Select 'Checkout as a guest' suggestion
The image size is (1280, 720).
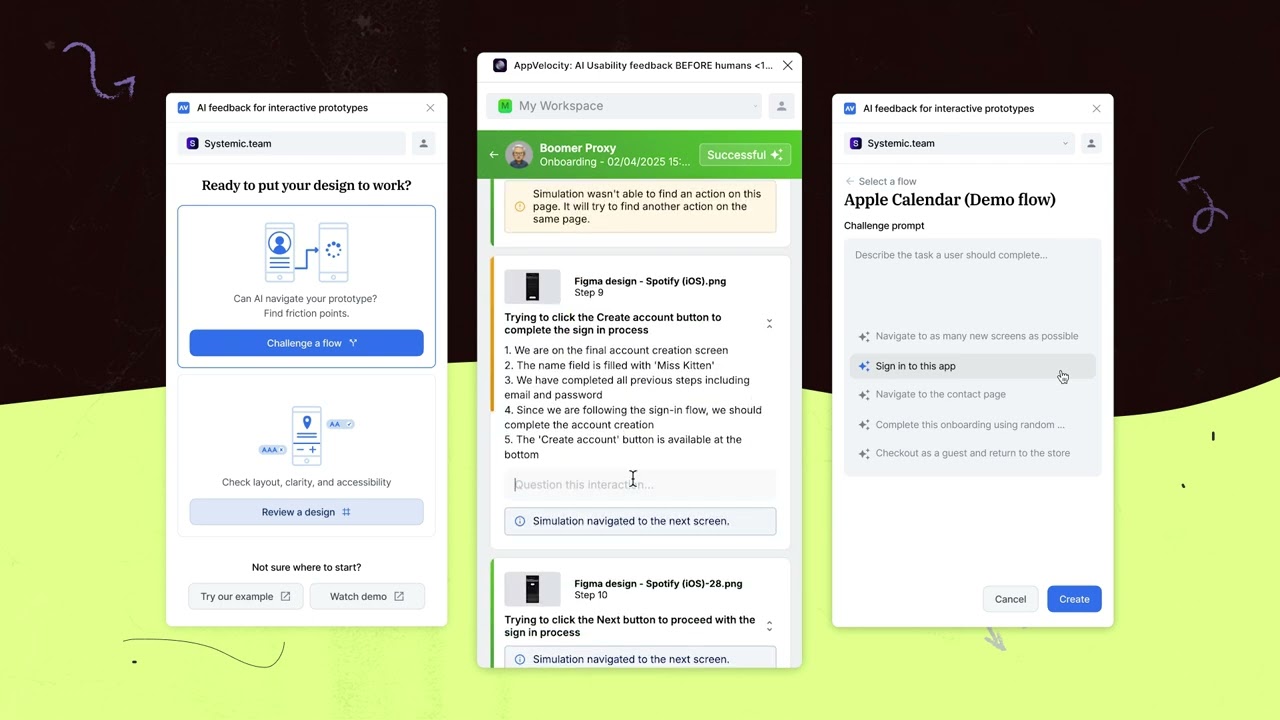(972, 454)
